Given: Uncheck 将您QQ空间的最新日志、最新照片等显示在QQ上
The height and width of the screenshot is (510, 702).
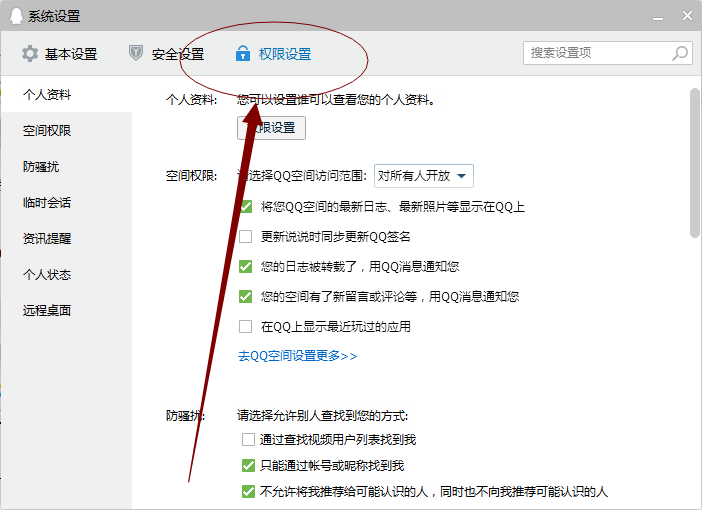Looking at the screenshot, I should point(245,206).
